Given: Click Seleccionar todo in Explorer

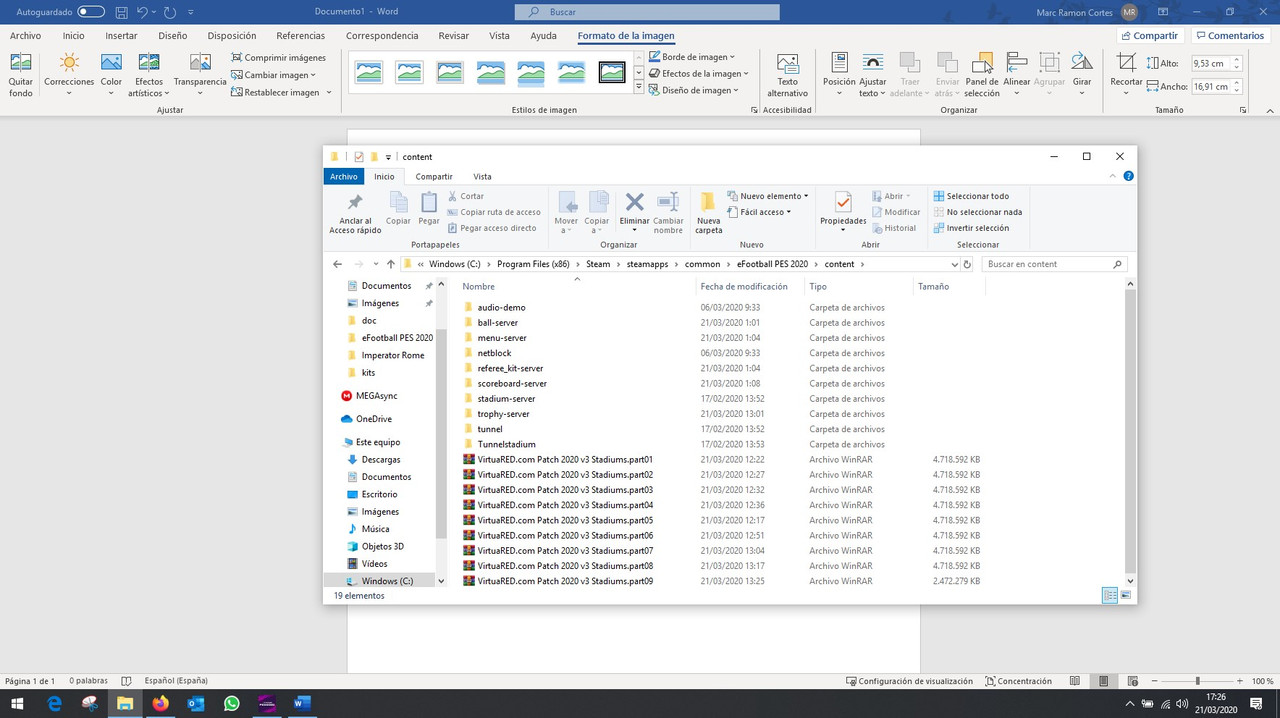Looking at the screenshot, I should [971, 196].
